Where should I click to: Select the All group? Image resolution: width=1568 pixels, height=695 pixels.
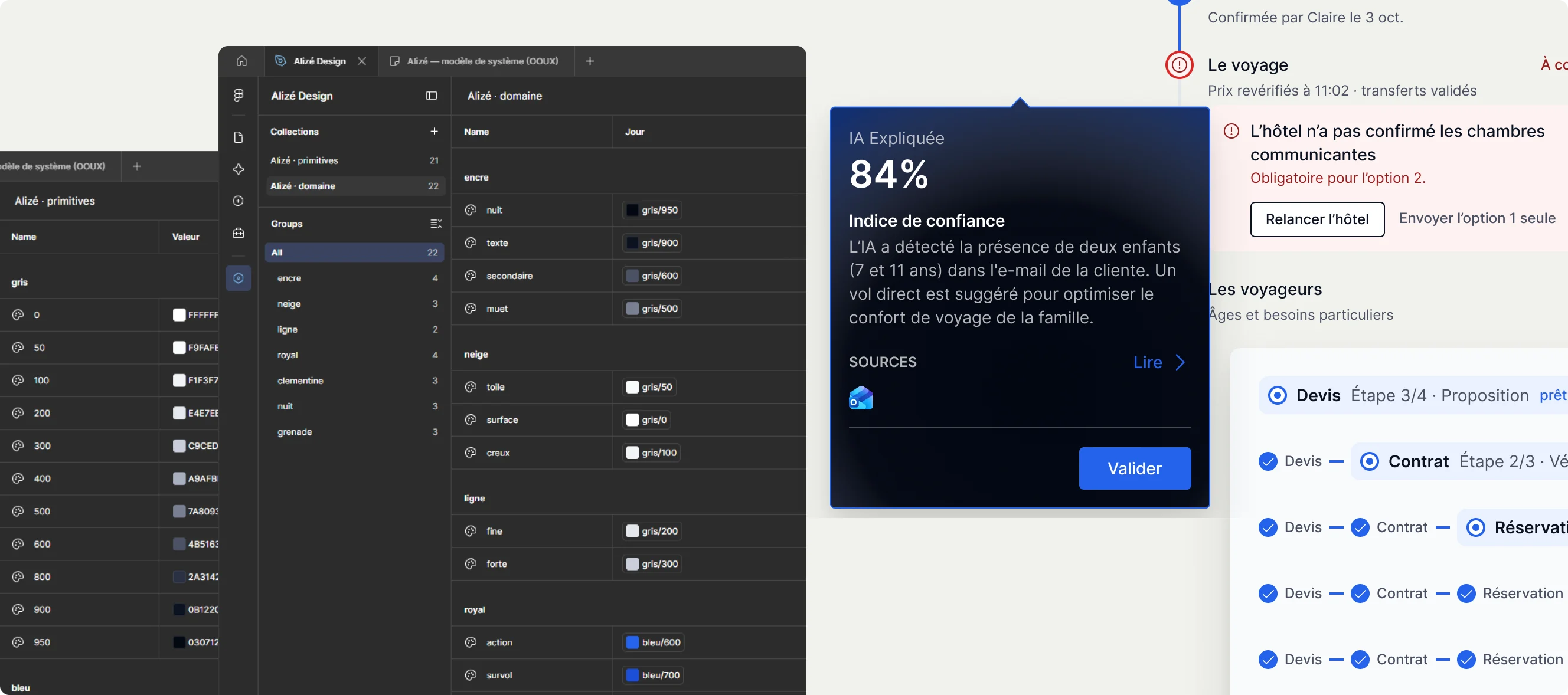(354, 253)
